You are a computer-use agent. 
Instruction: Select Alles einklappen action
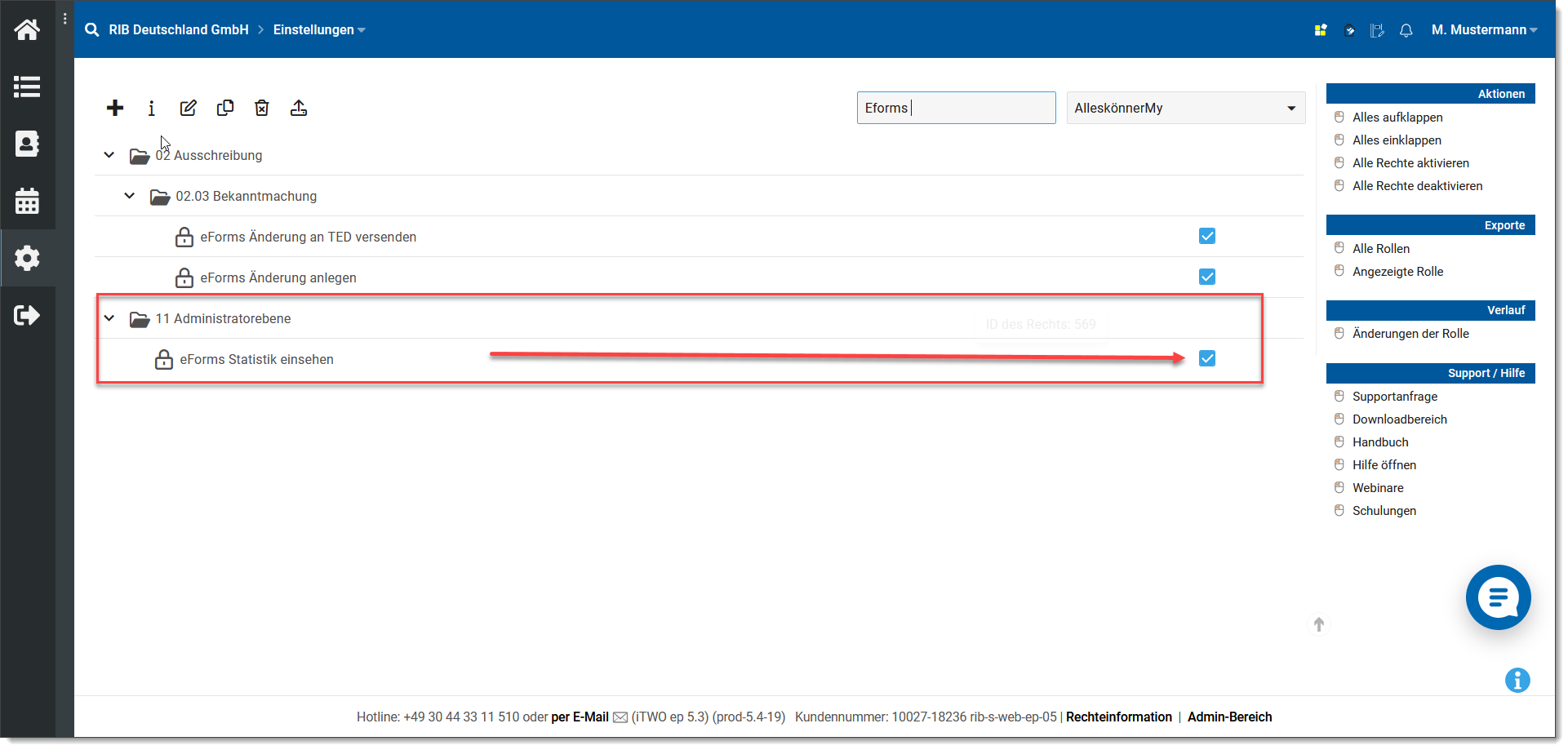coord(1397,140)
